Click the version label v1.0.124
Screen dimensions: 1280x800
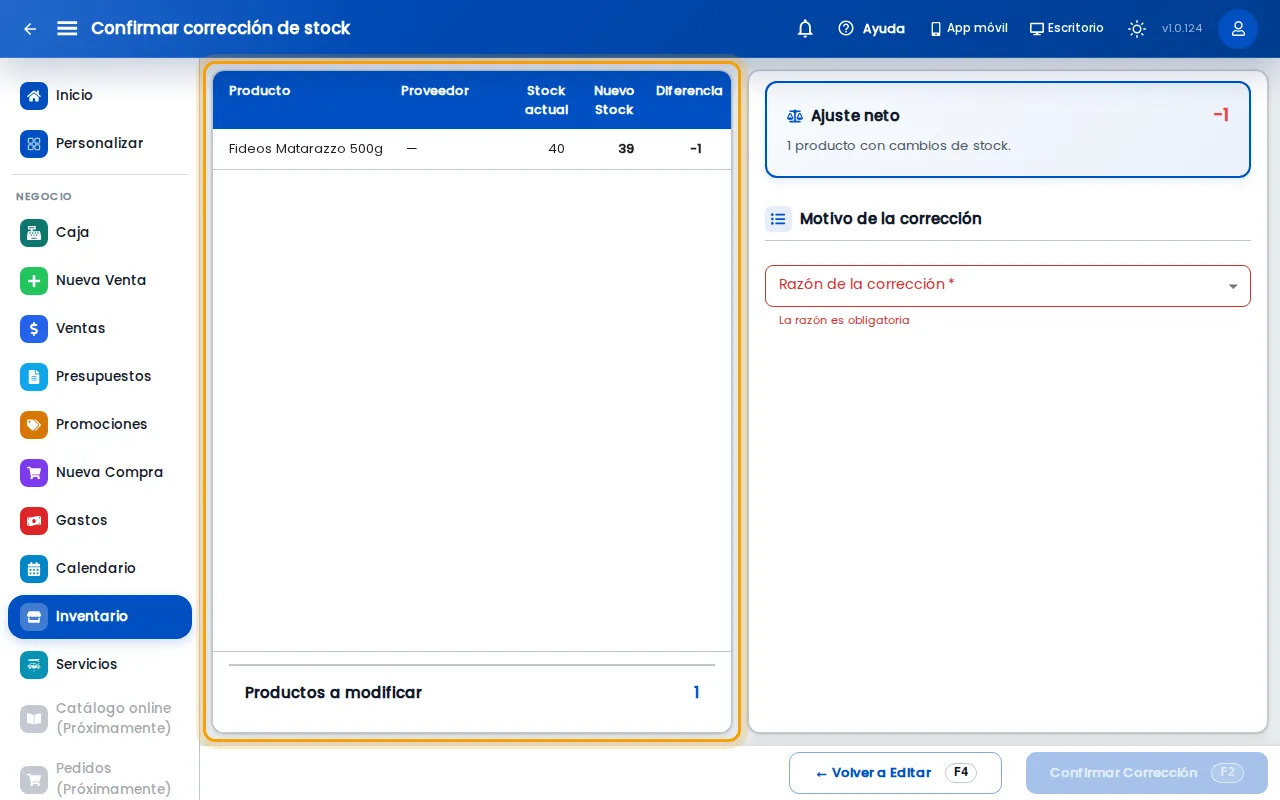pyautogui.click(x=1182, y=29)
